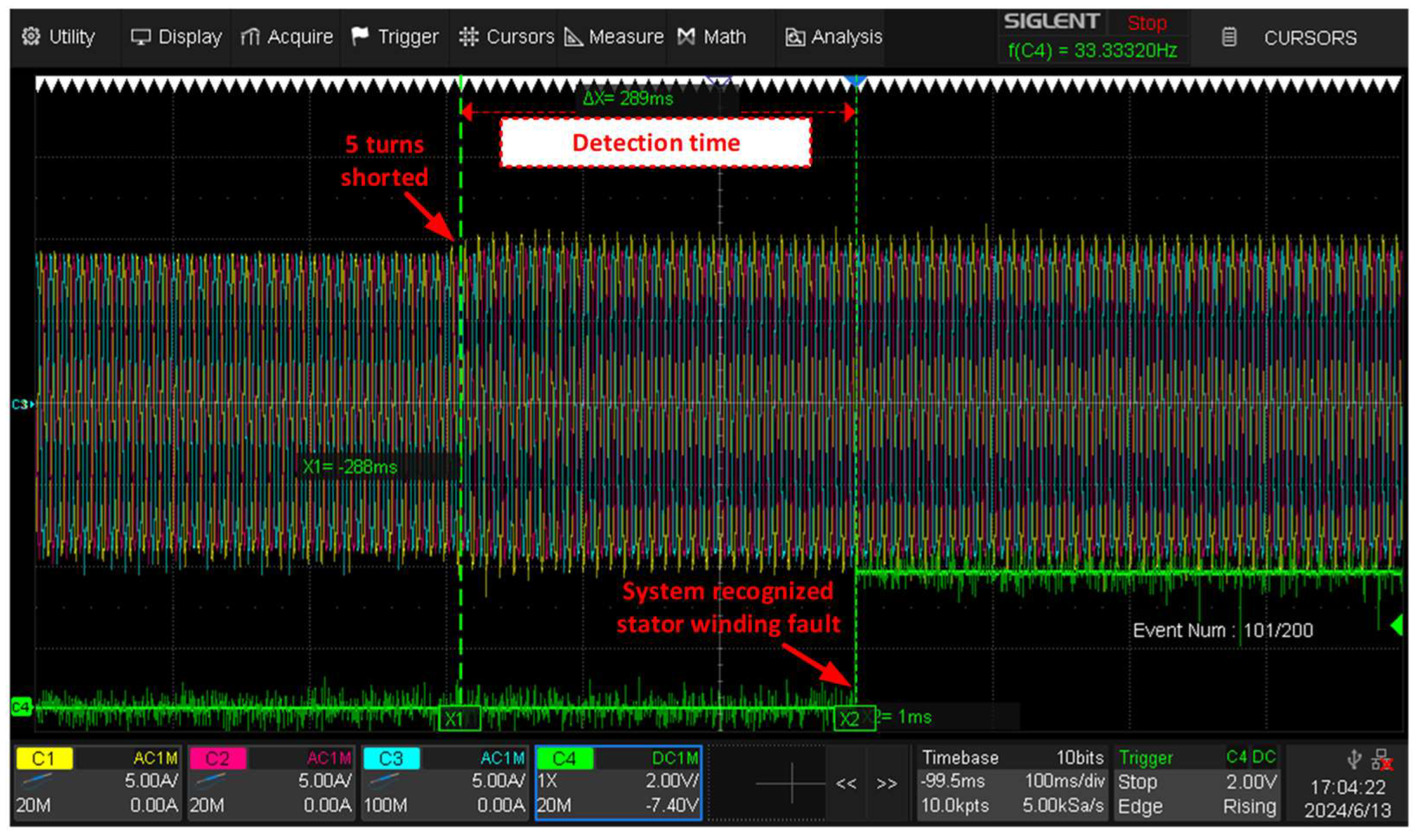
Task: Open the Timebase settings box
Action: tap(1013, 782)
